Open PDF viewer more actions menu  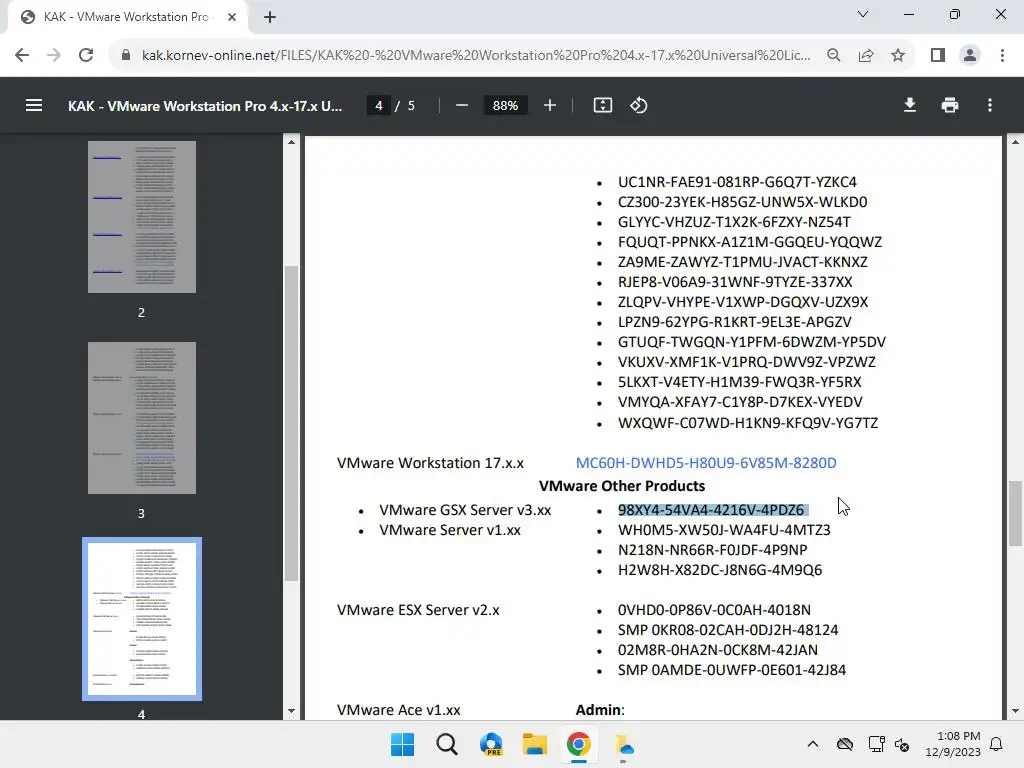point(990,105)
